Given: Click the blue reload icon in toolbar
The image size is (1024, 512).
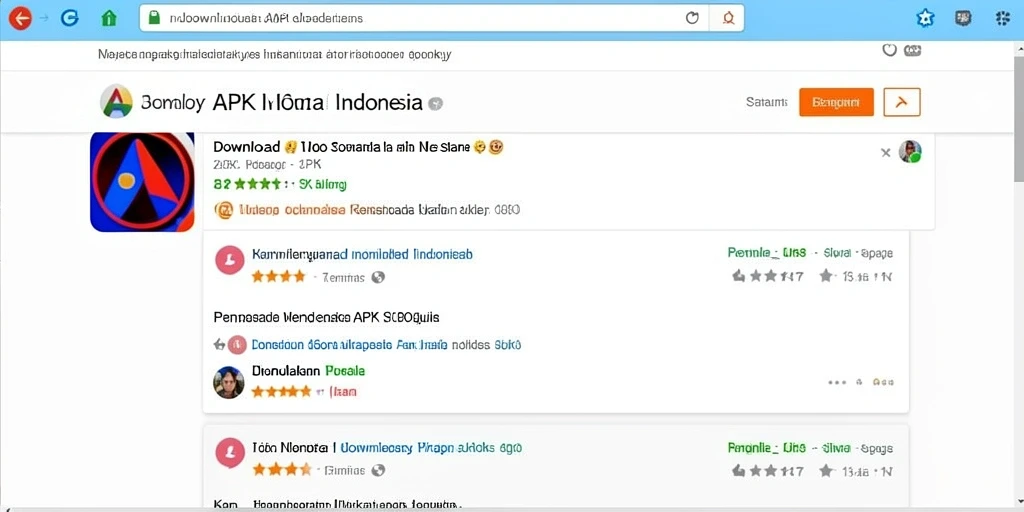Looking at the screenshot, I should point(70,18).
